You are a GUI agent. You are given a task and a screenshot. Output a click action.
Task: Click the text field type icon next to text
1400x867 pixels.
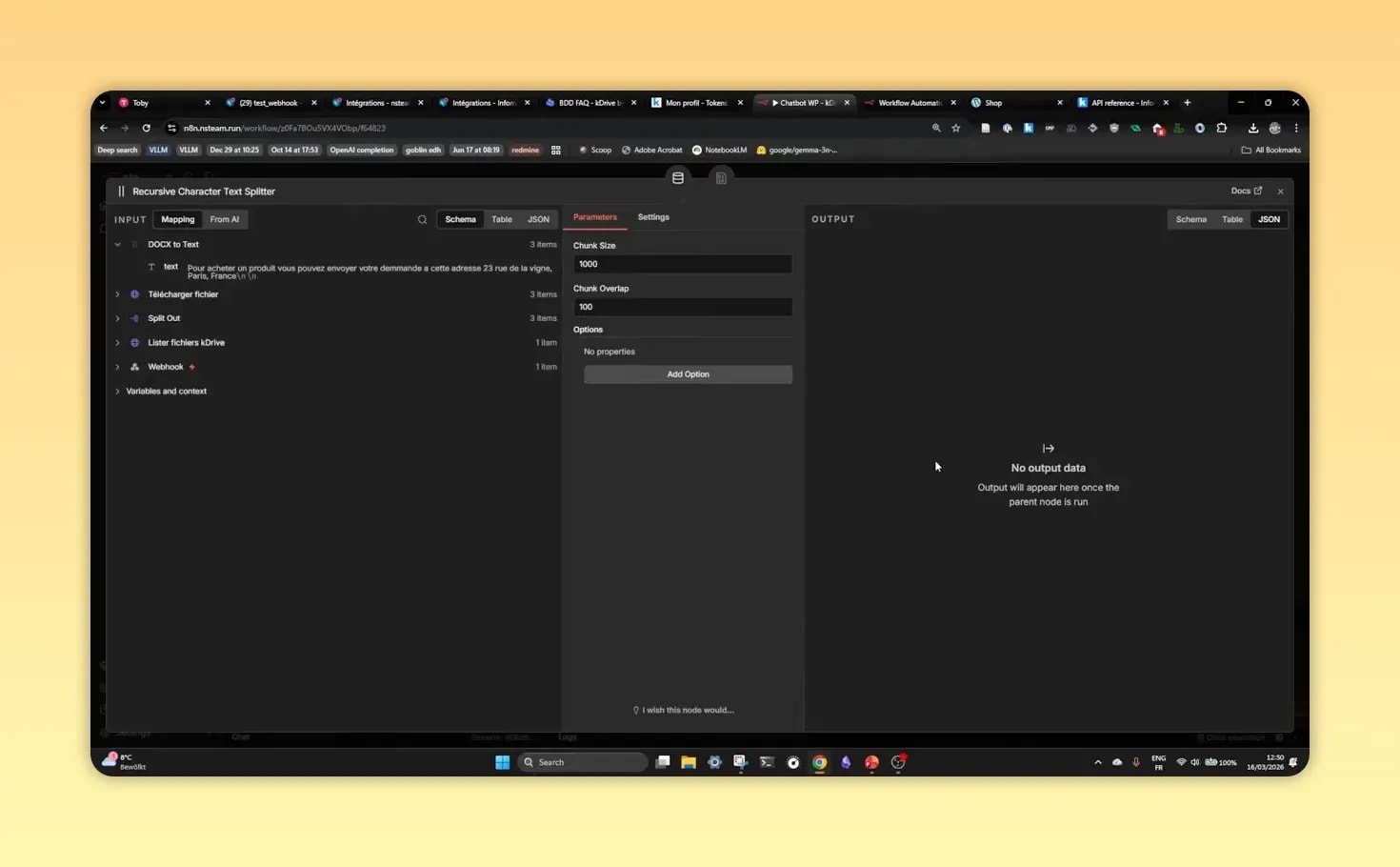(151, 267)
